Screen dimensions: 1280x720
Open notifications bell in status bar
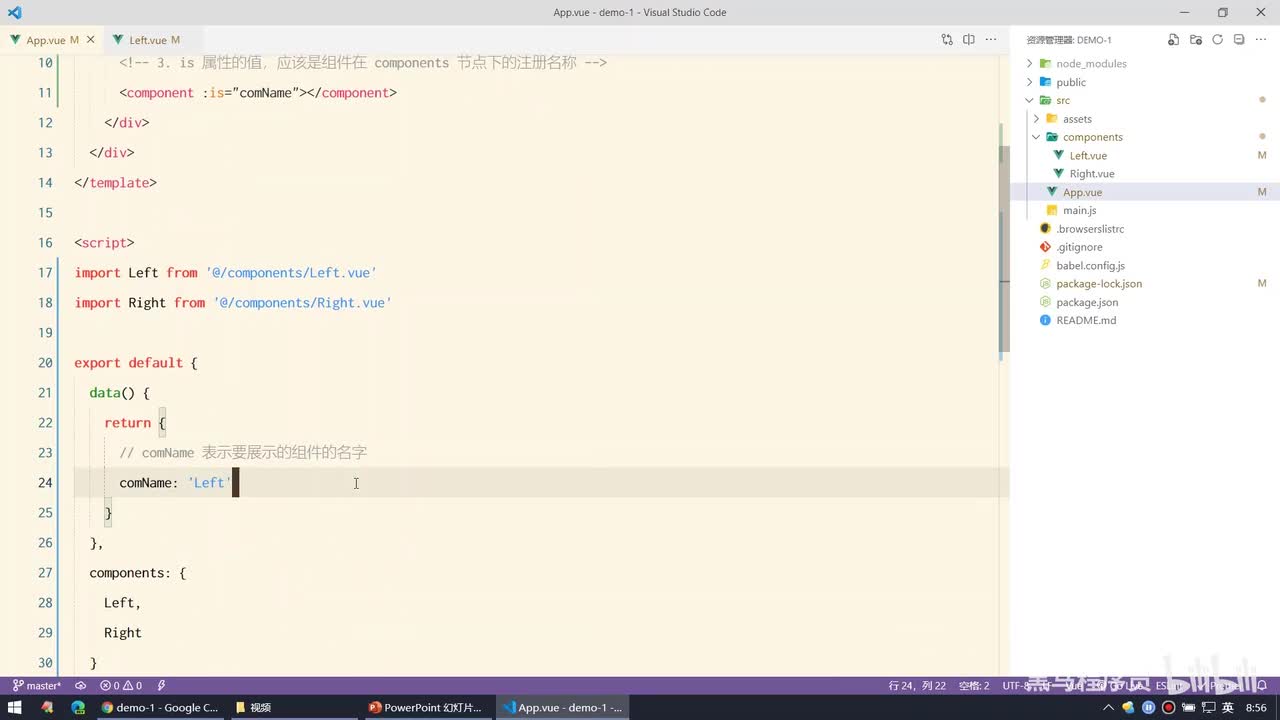1262,686
